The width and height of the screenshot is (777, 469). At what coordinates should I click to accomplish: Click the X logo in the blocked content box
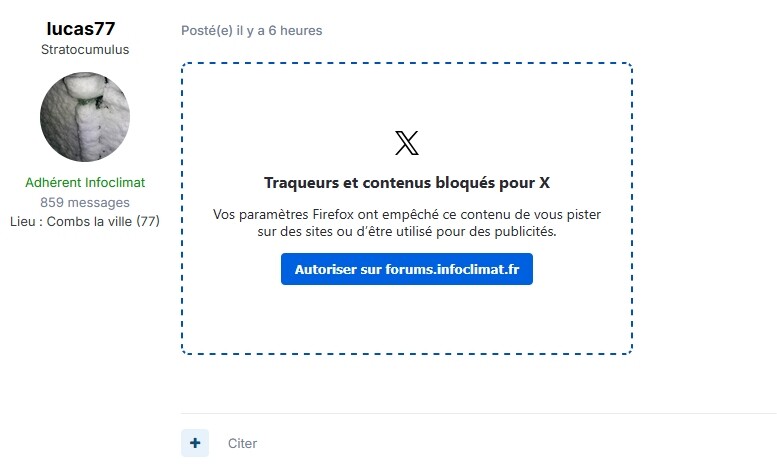tap(407, 143)
